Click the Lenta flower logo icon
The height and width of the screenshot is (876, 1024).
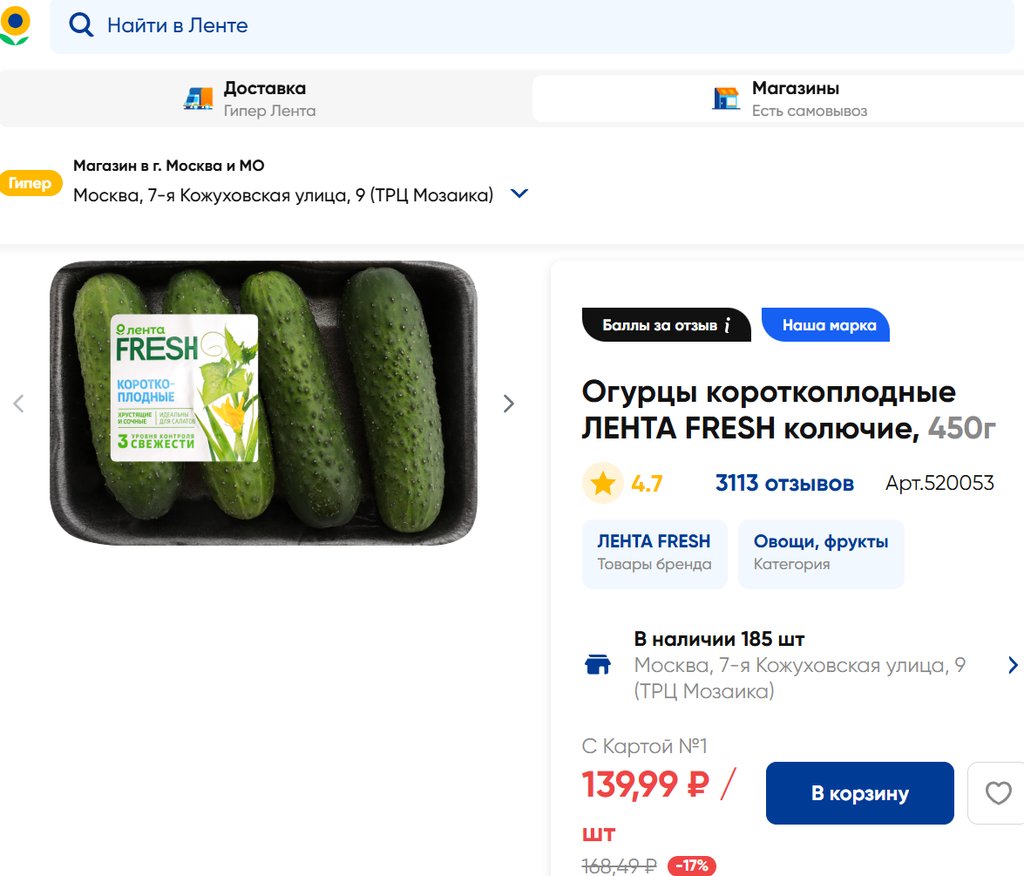tap(14, 25)
